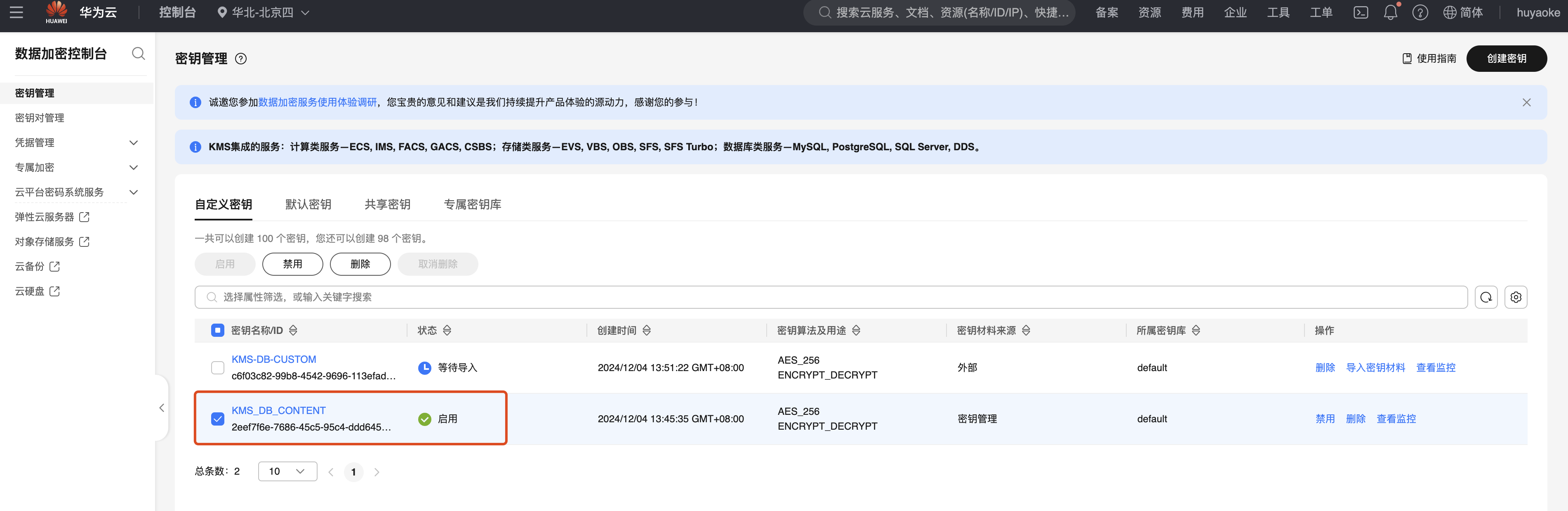Open 数据加密服务使用体验调研 survey link

click(x=318, y=102)
